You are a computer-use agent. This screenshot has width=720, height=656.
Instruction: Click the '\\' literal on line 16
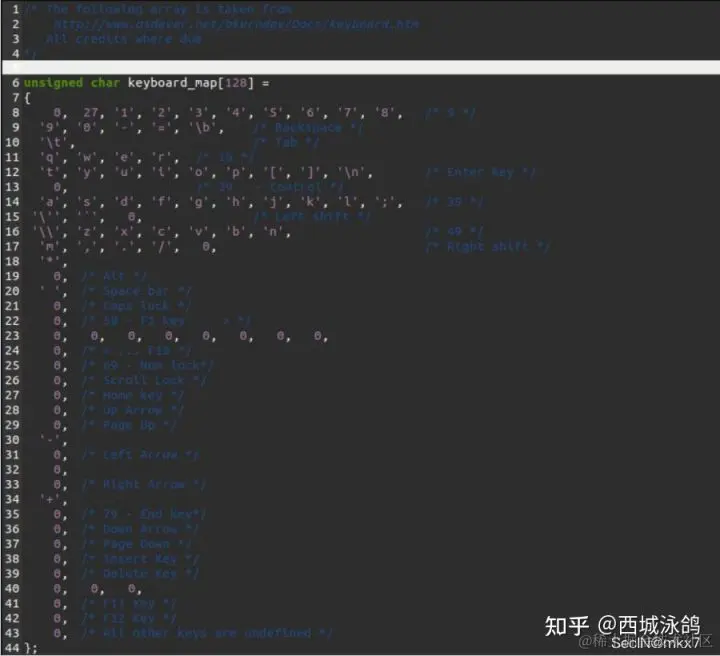(46, 232)
